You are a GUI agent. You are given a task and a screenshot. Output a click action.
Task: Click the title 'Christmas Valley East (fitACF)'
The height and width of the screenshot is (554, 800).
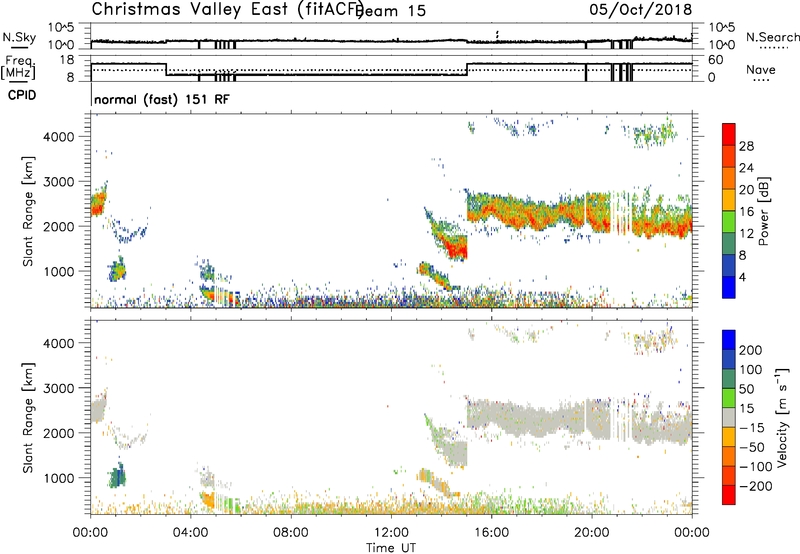click(x=227, y=10)
